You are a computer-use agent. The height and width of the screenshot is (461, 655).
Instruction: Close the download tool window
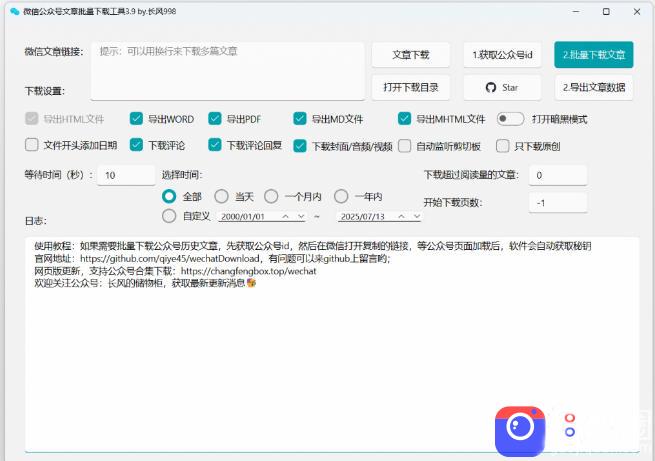pos(637,12)
